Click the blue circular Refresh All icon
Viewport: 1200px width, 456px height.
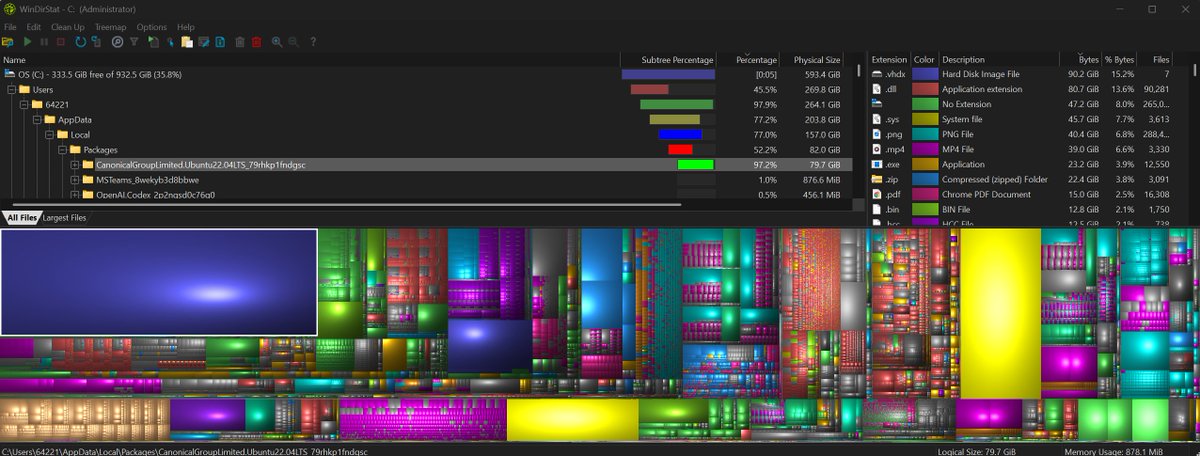80,42
